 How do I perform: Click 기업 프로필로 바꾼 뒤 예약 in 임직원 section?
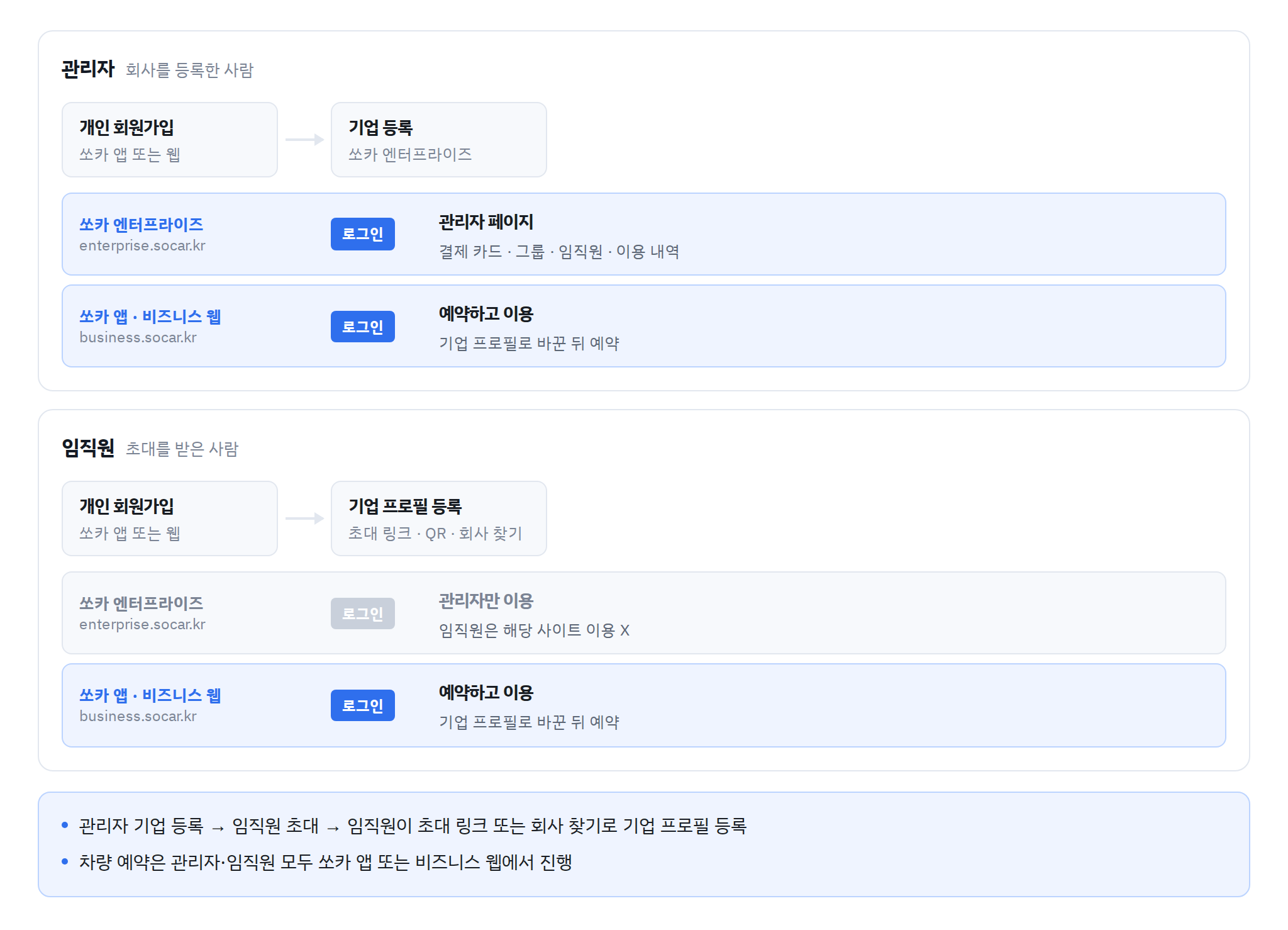pyautogui.click(x=529, y=722)
